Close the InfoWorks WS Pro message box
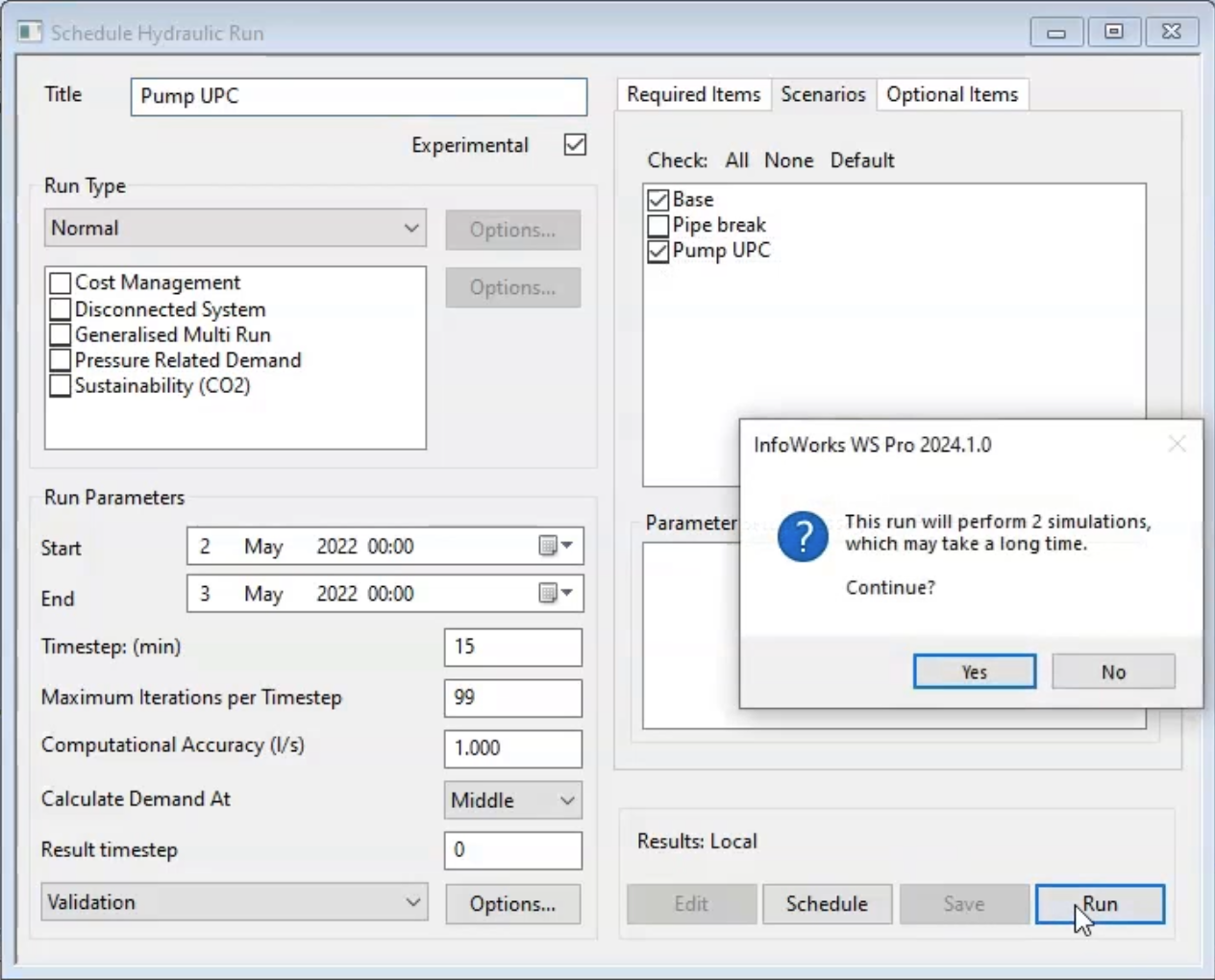This screenshot has height=980, width=1215. (x=1177, y=444)
